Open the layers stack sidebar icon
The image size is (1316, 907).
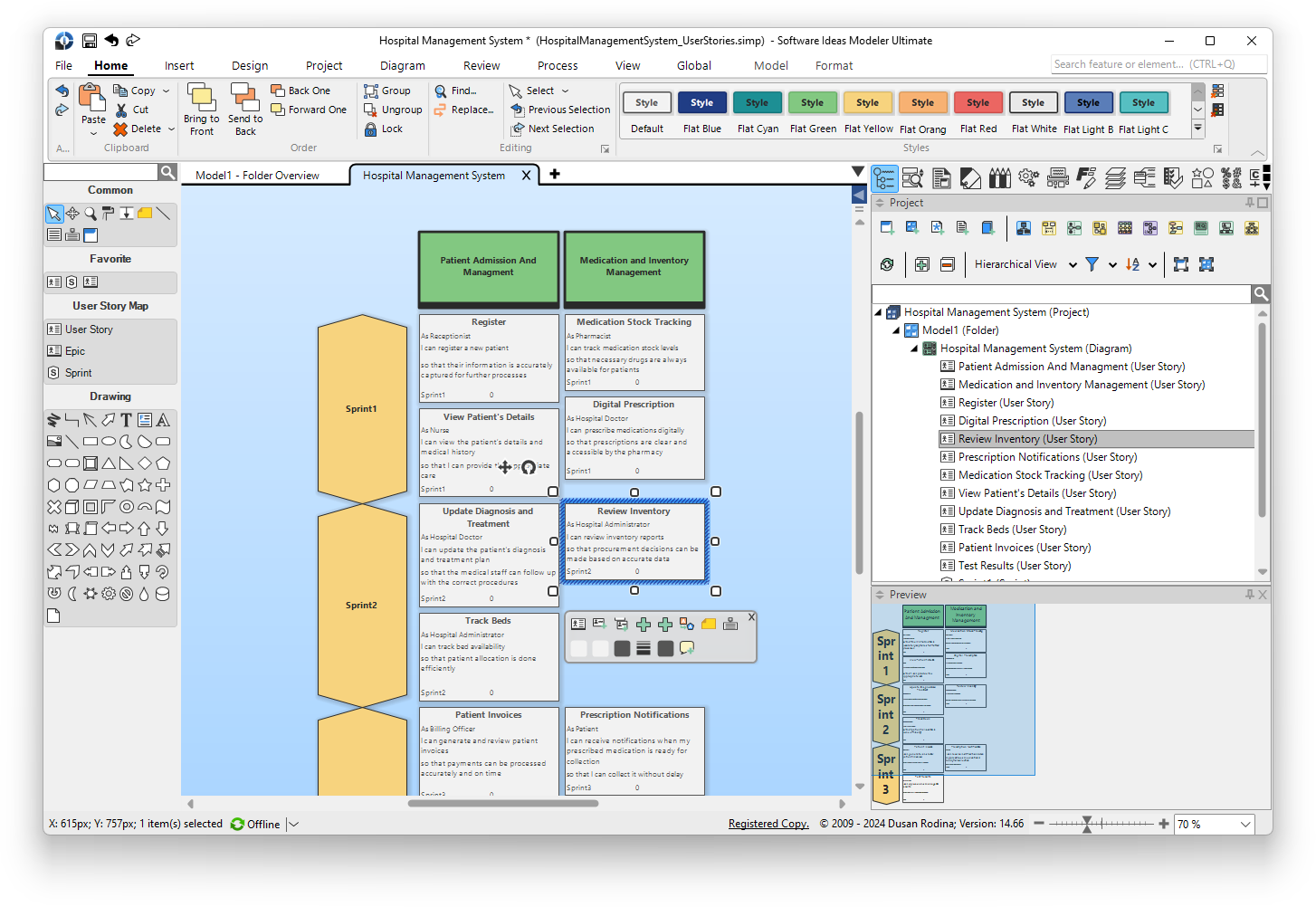tap(1115, 177)
